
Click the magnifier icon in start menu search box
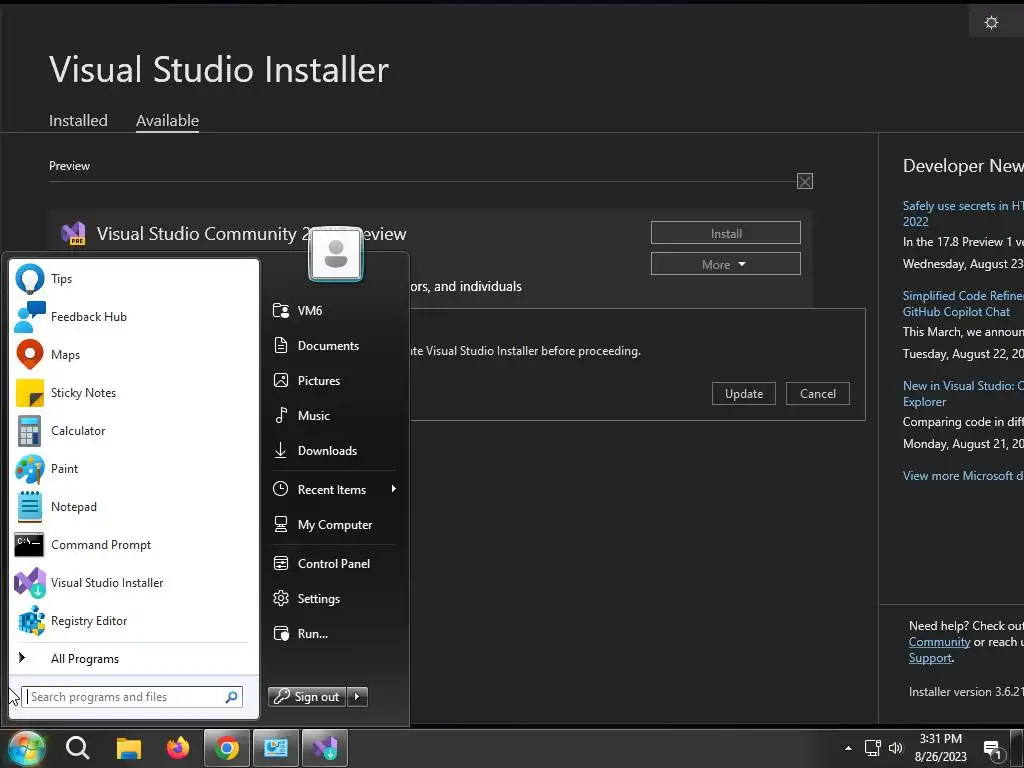click(232, 697)
